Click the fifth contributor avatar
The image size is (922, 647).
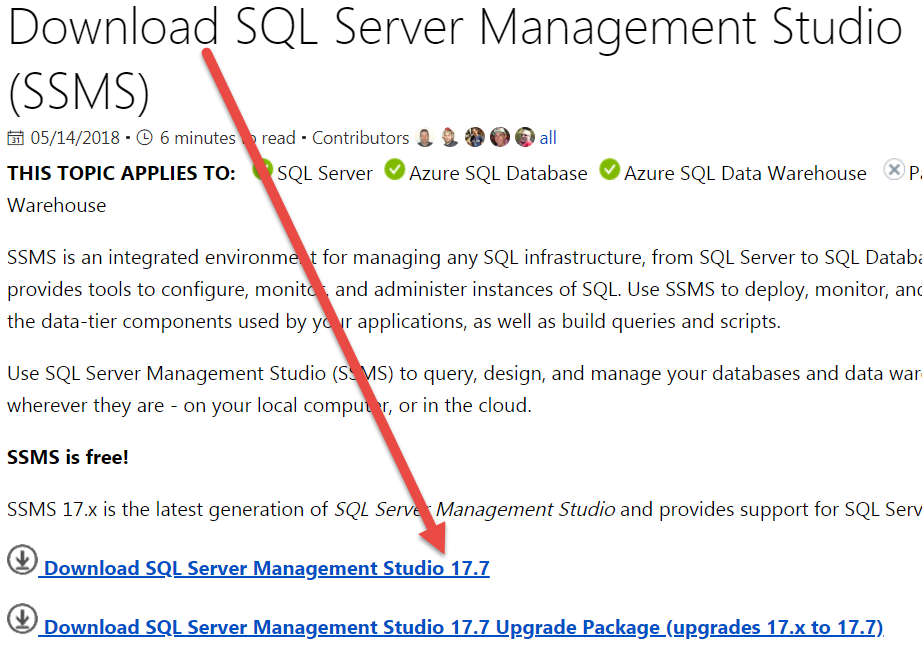coord(524,138)
